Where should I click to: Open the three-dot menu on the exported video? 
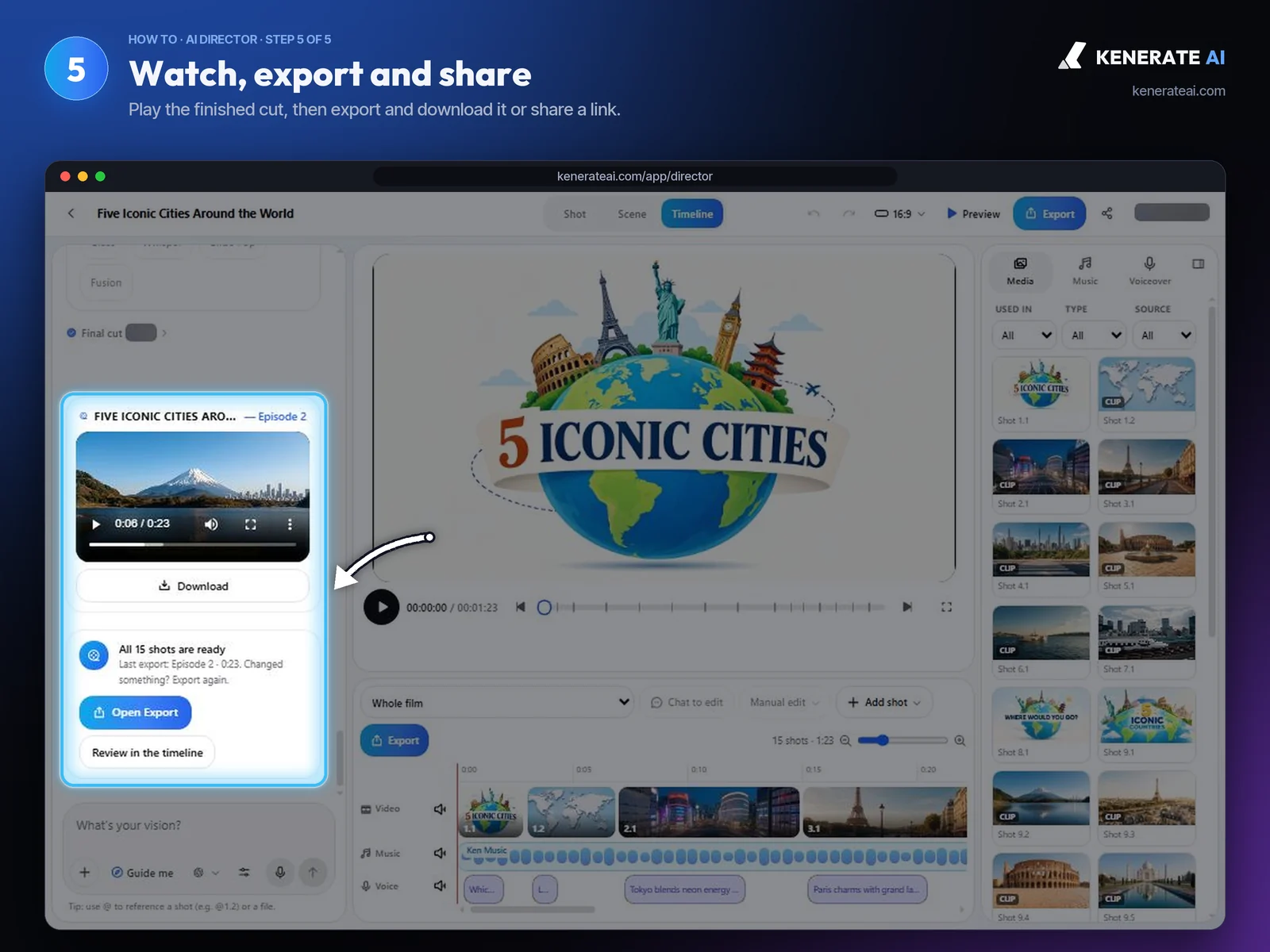(290, 524)
